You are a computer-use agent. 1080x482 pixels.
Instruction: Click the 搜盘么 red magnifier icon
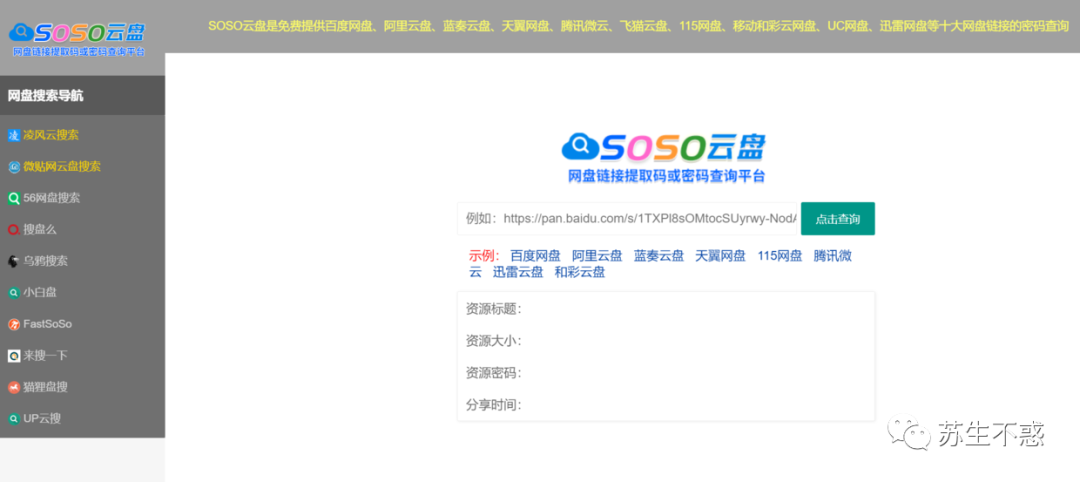point(14,230)
